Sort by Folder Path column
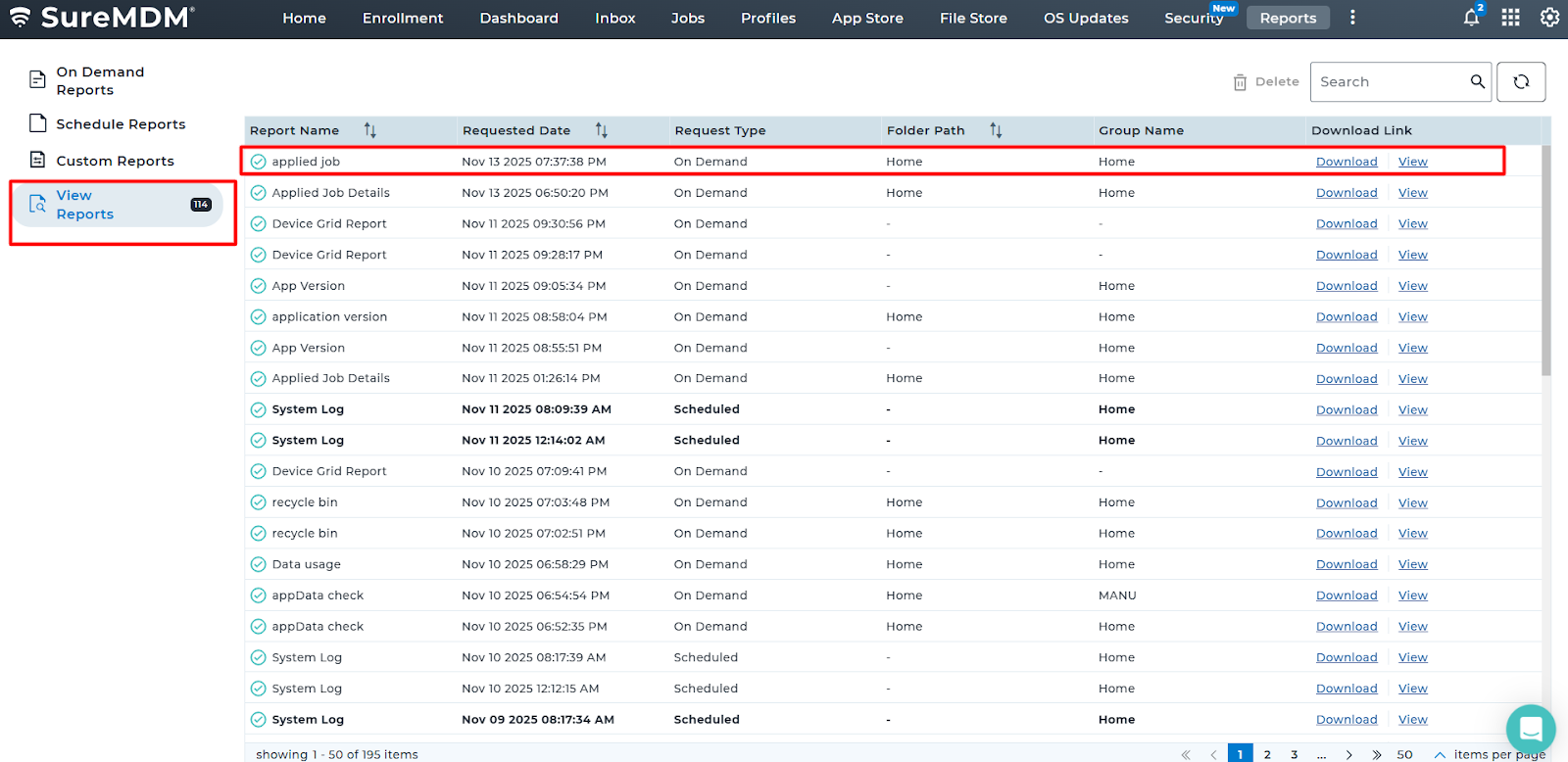The image size is (1568, 762). [x=996, y=130]
